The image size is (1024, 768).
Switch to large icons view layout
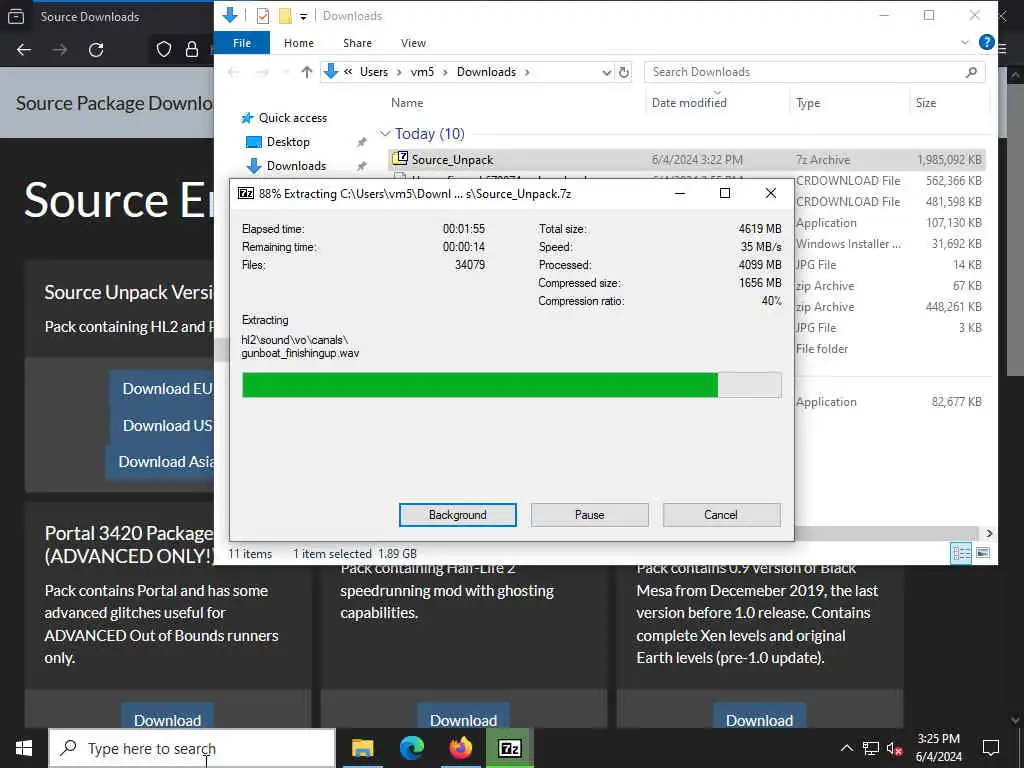click(x=982, y=553)
